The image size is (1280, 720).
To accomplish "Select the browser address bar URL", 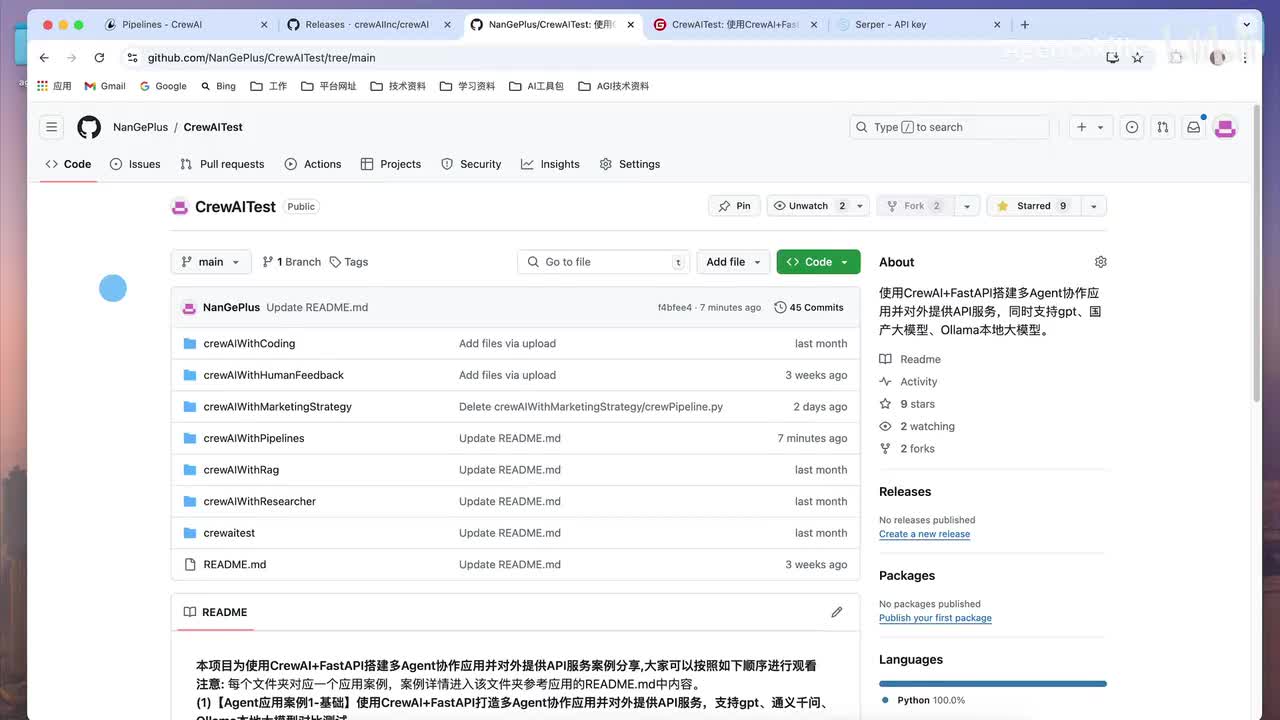I will click(x=262, y=58).
